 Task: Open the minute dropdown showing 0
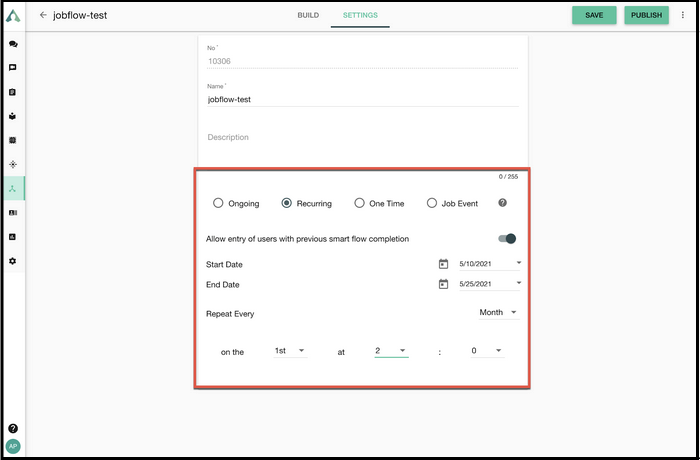[x=487, y=351]
